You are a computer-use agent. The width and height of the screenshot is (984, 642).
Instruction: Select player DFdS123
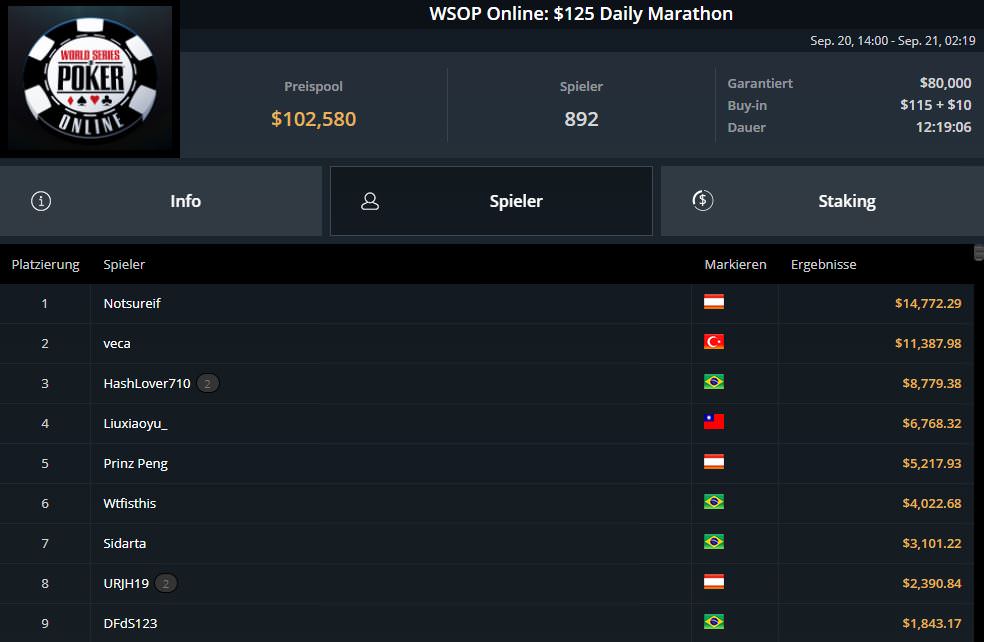[131, 623]
